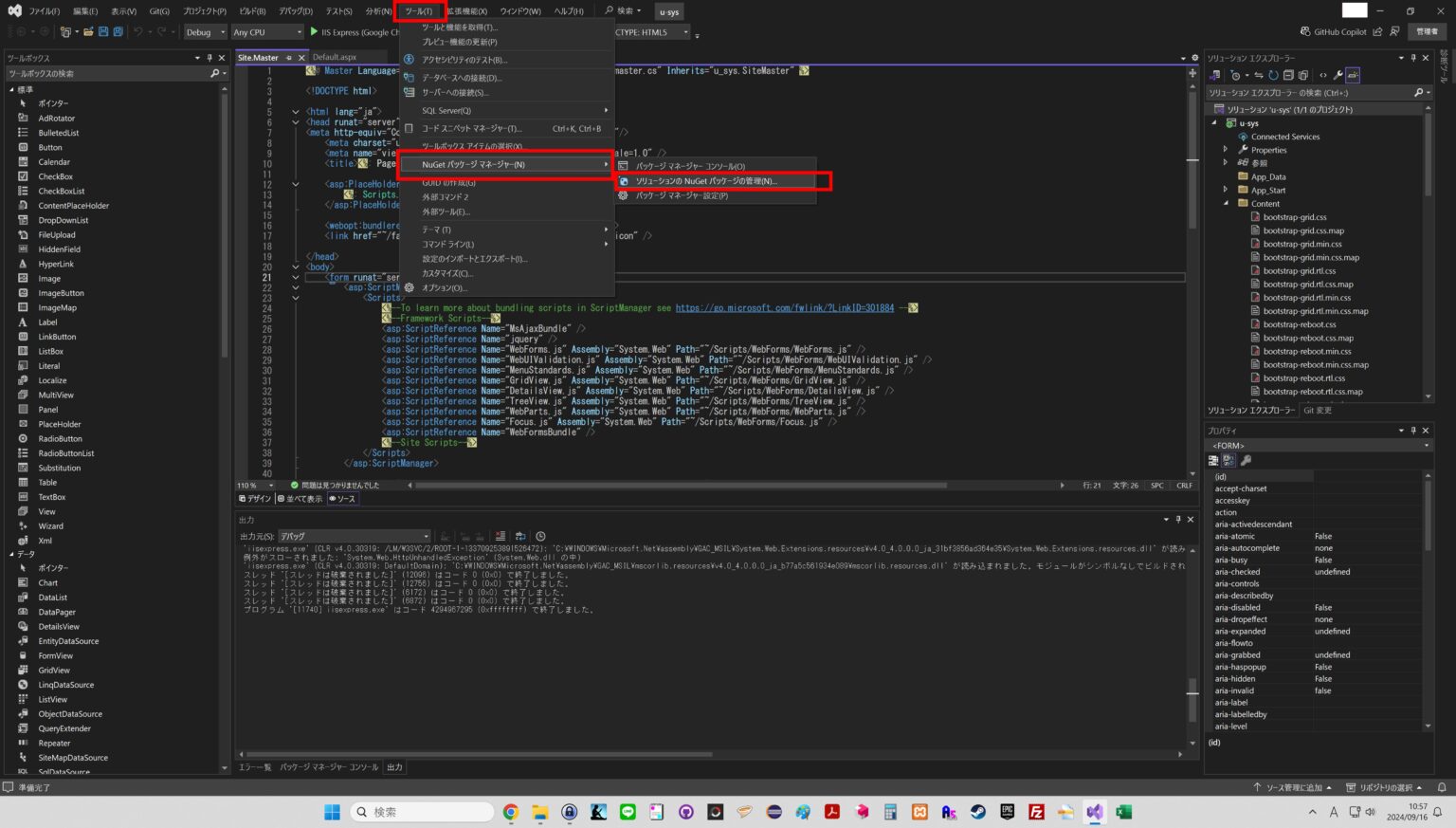Image resolution: width=1456 pixels, height=828 pixels.
Task: Refresh Solution Explorer with the refresh icon
Action: pyautogui.click(x=1273, y=75)
